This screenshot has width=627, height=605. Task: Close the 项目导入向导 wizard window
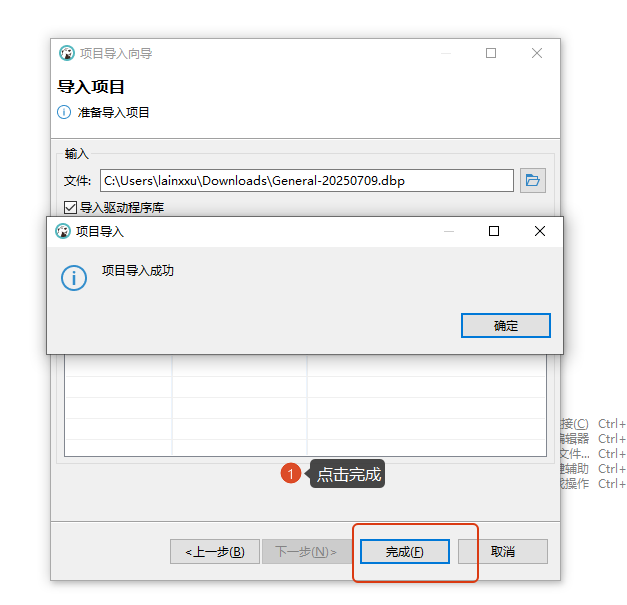point(537,53)
